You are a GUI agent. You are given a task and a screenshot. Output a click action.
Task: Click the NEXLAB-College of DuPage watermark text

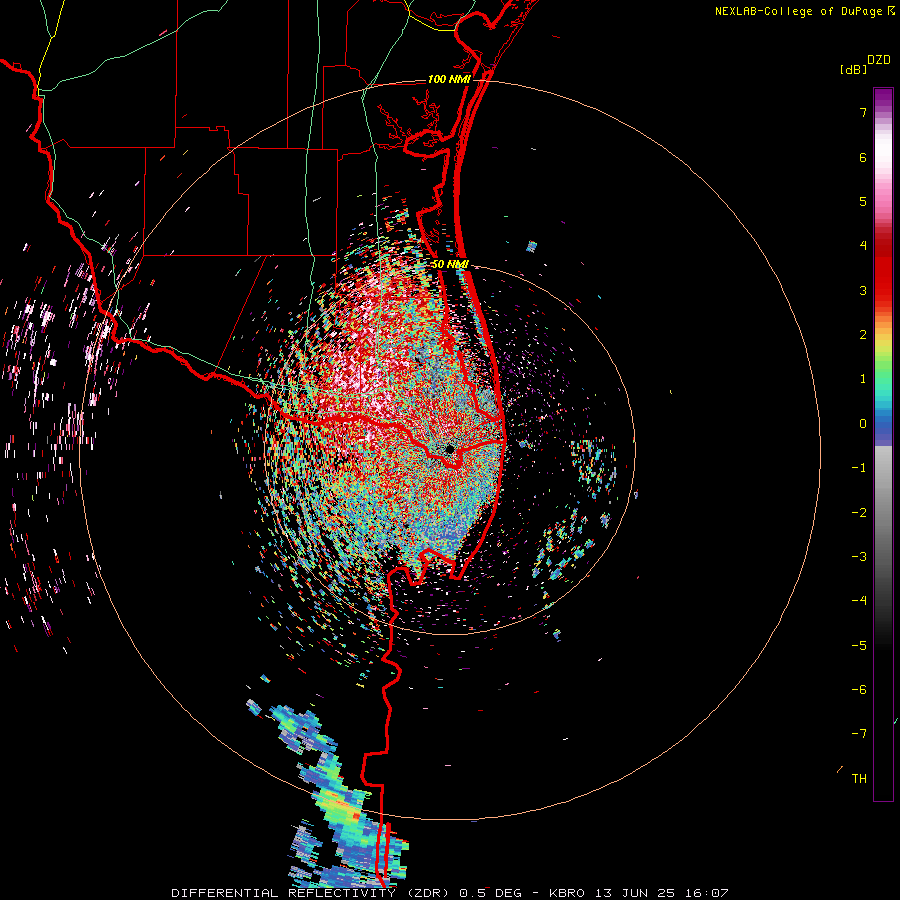(800, 11)
